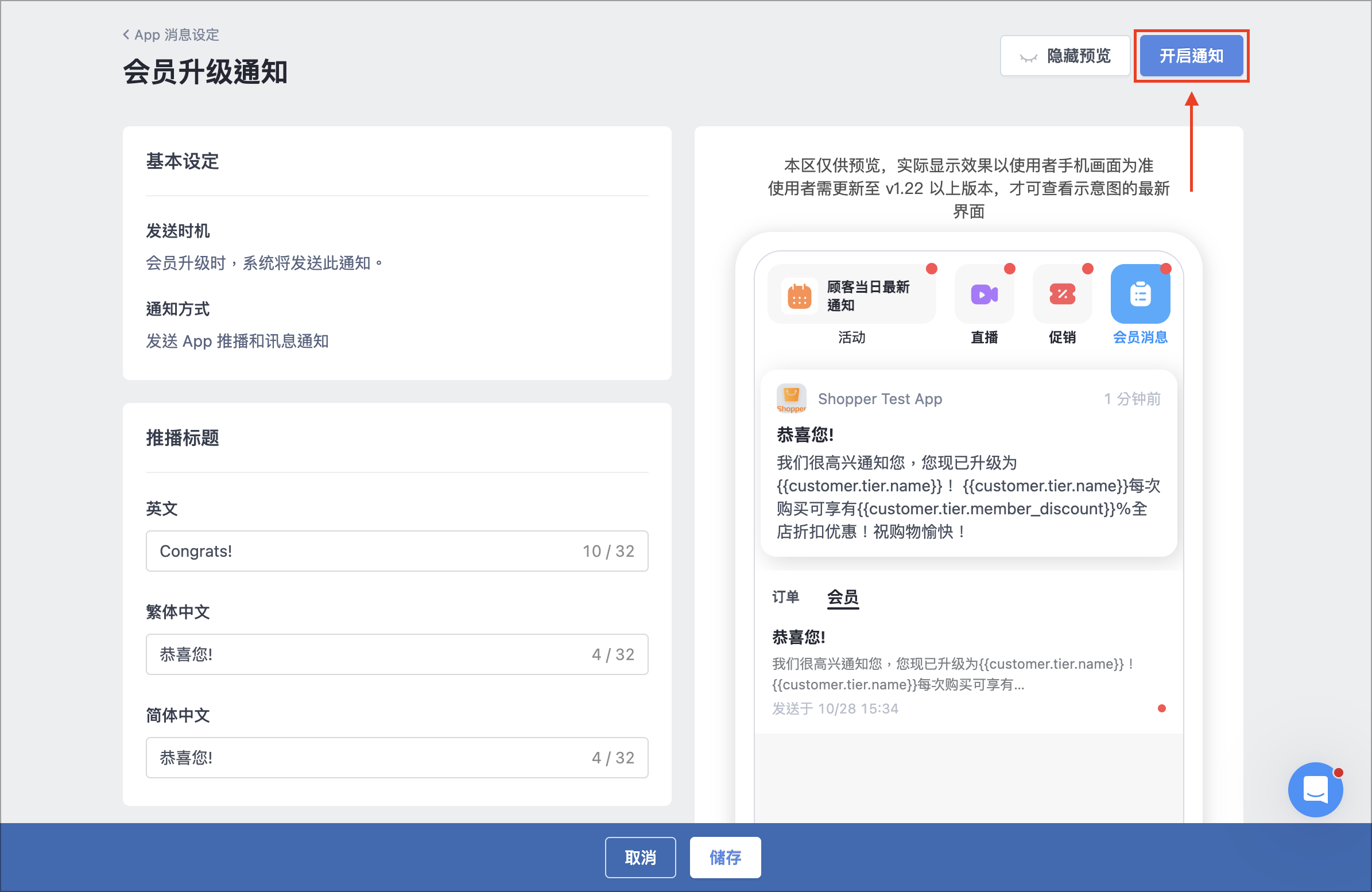This screenshot has width=1372, height=892.
Task: Click the unread red dot beside message date
Action: tap(1161, 709)
